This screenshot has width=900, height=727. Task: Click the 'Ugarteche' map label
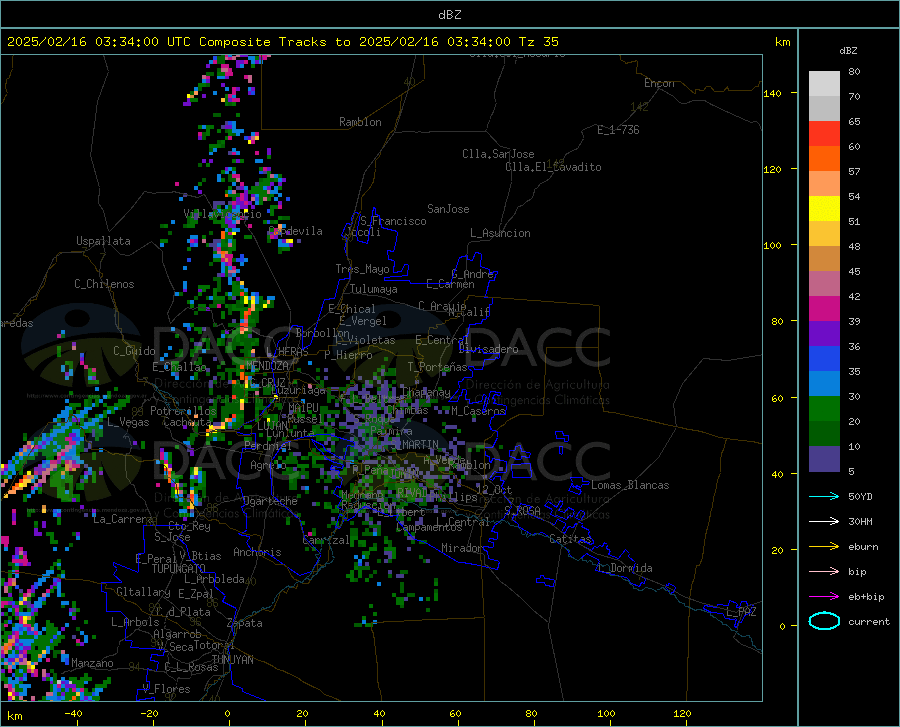click(x=270, y=501)
